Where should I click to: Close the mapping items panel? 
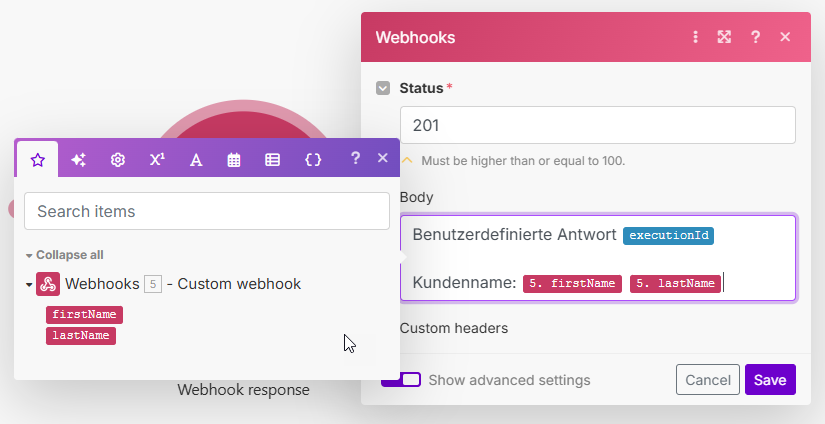point(382,158)
